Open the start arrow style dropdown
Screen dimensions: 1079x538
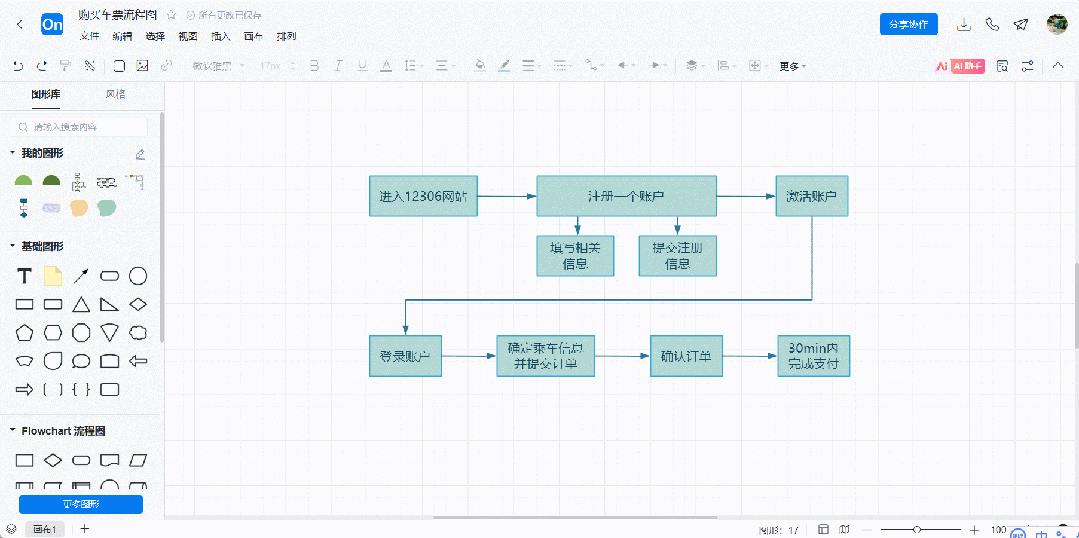[x=625, y=66]
